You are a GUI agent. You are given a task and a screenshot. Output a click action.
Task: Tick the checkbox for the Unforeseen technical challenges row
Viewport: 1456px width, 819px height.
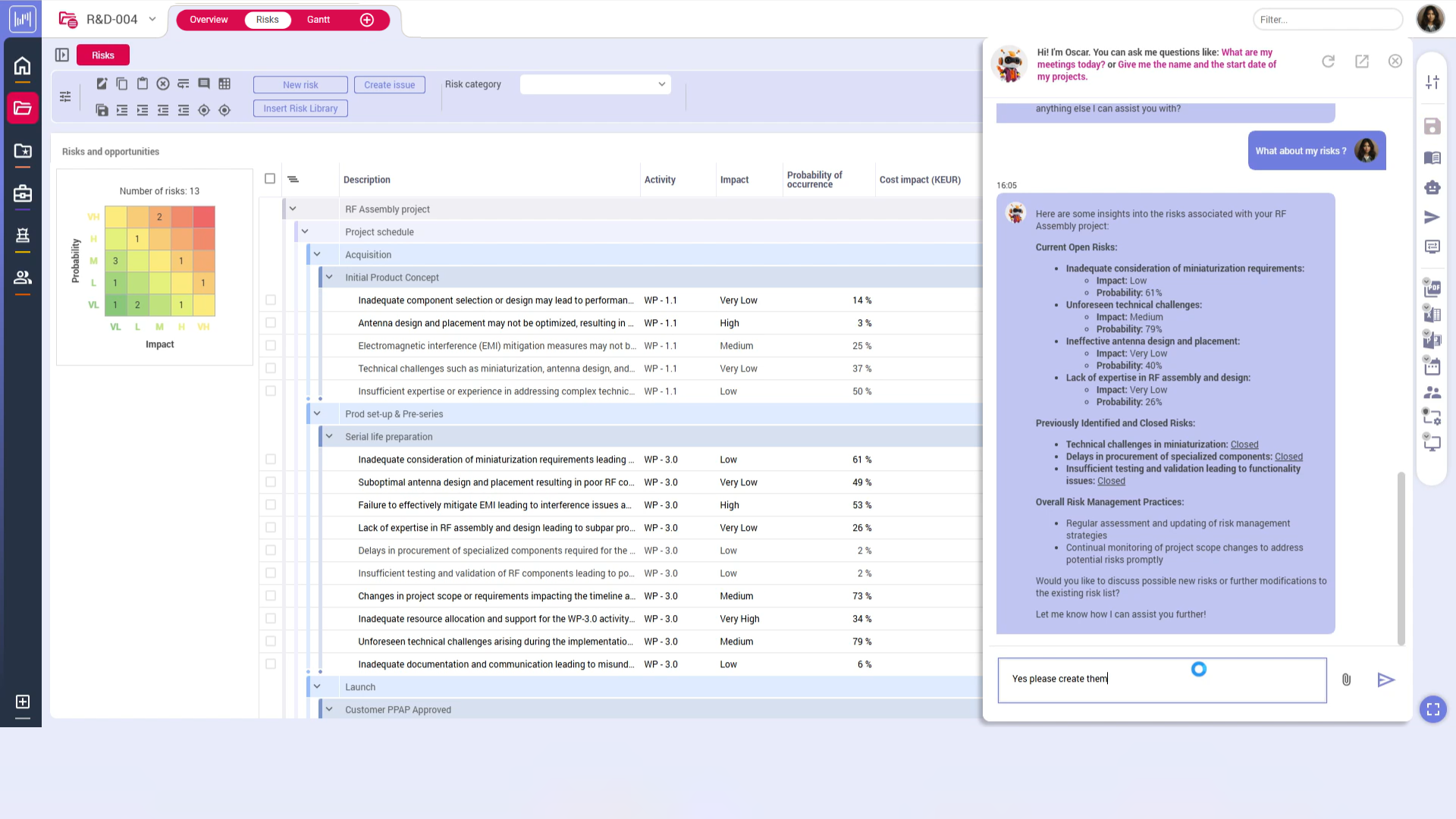tap(271, 642)
